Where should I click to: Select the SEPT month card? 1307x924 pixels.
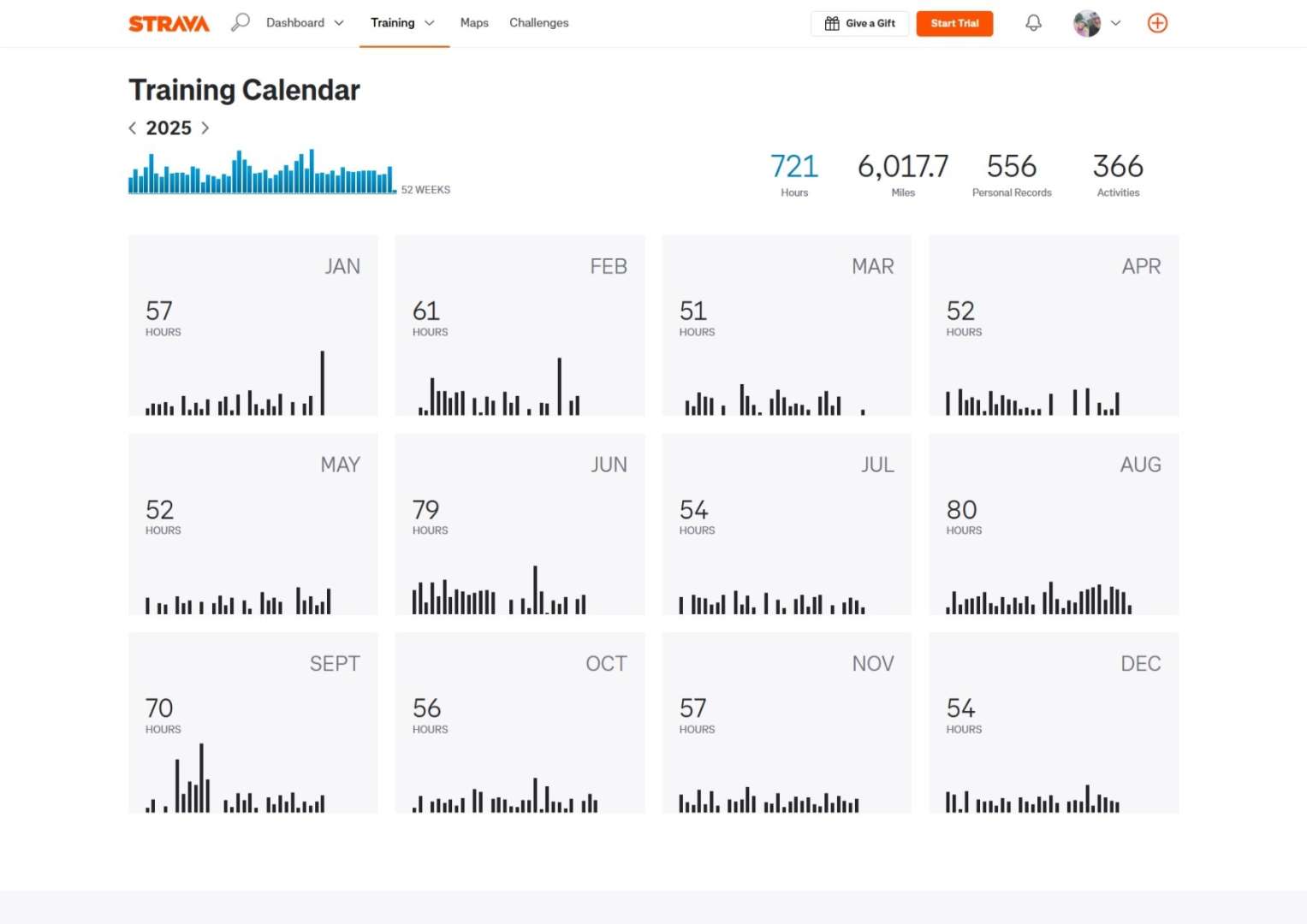[252, 722]
